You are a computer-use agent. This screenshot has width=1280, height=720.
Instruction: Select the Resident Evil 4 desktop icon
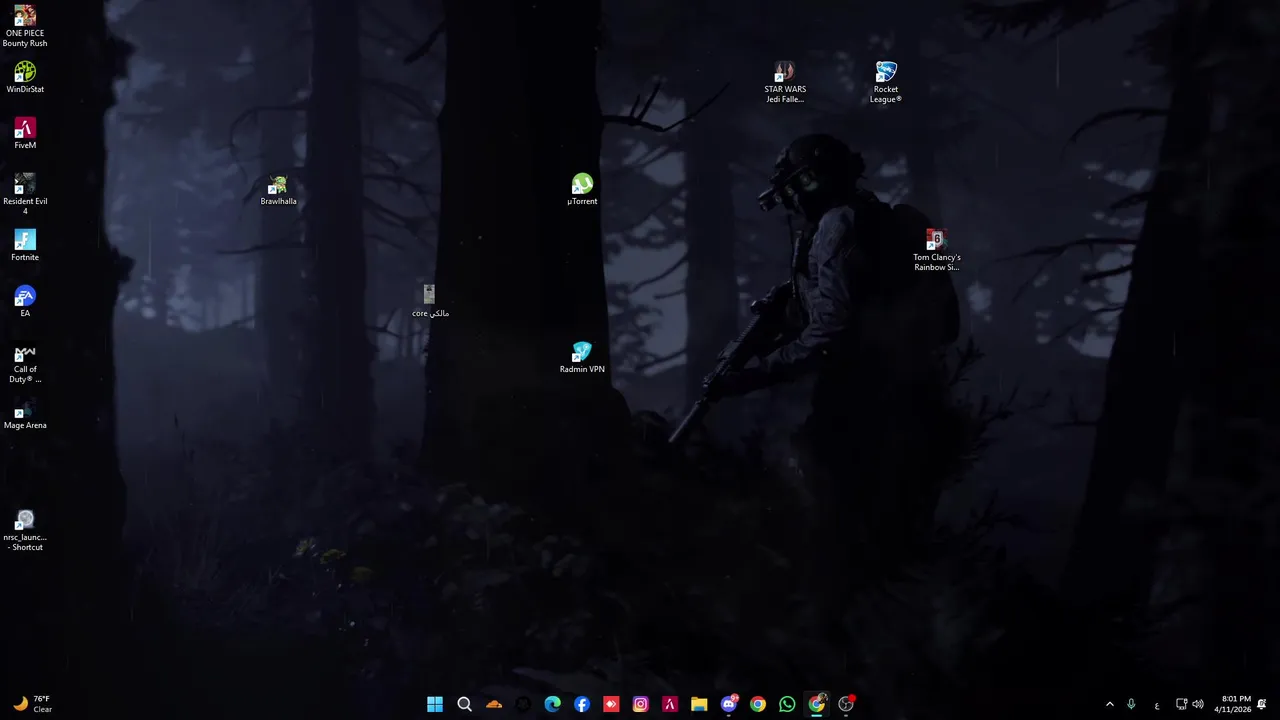click(25, 194)
